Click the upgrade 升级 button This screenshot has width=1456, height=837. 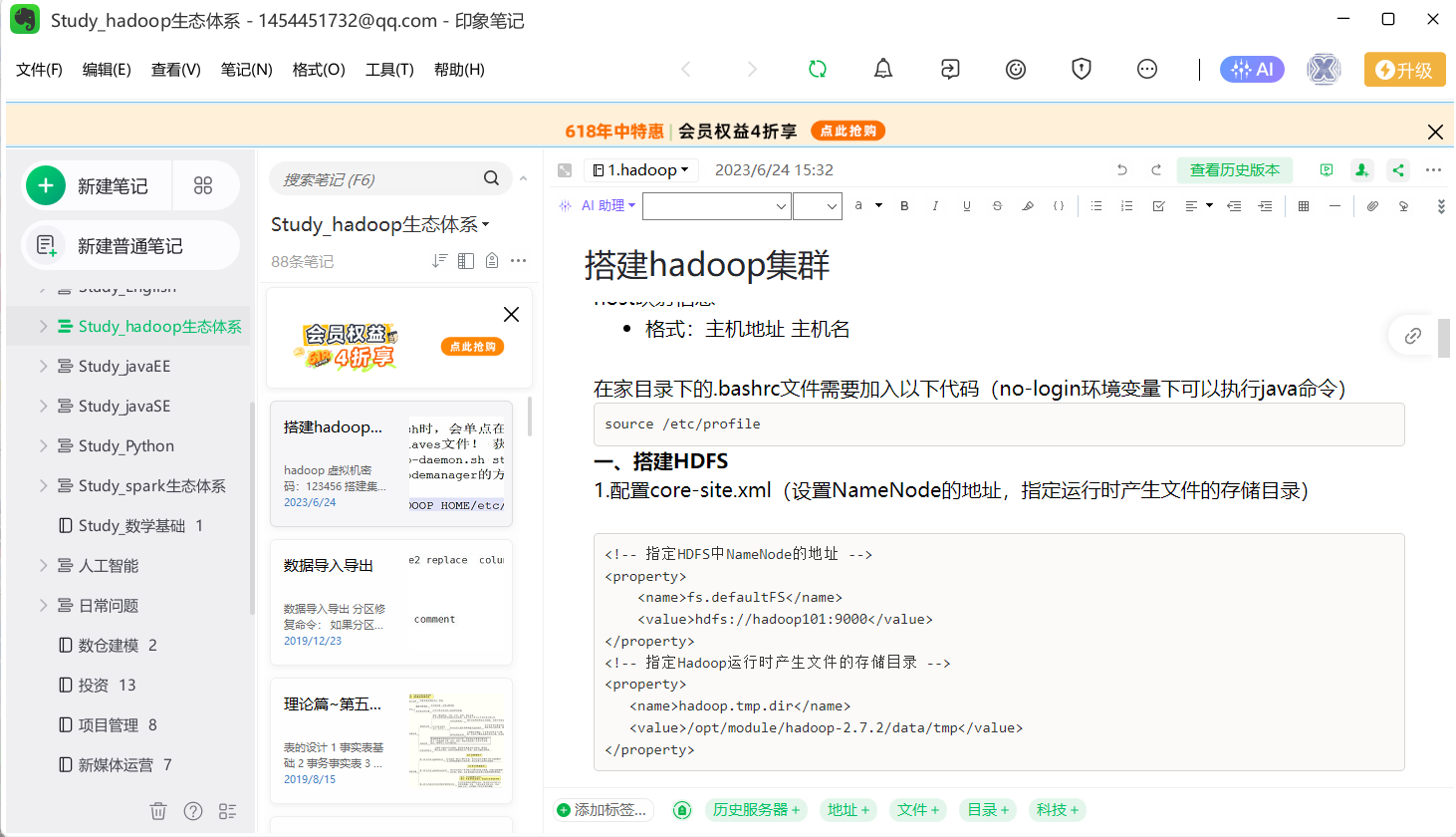[x=1404, y=70]
